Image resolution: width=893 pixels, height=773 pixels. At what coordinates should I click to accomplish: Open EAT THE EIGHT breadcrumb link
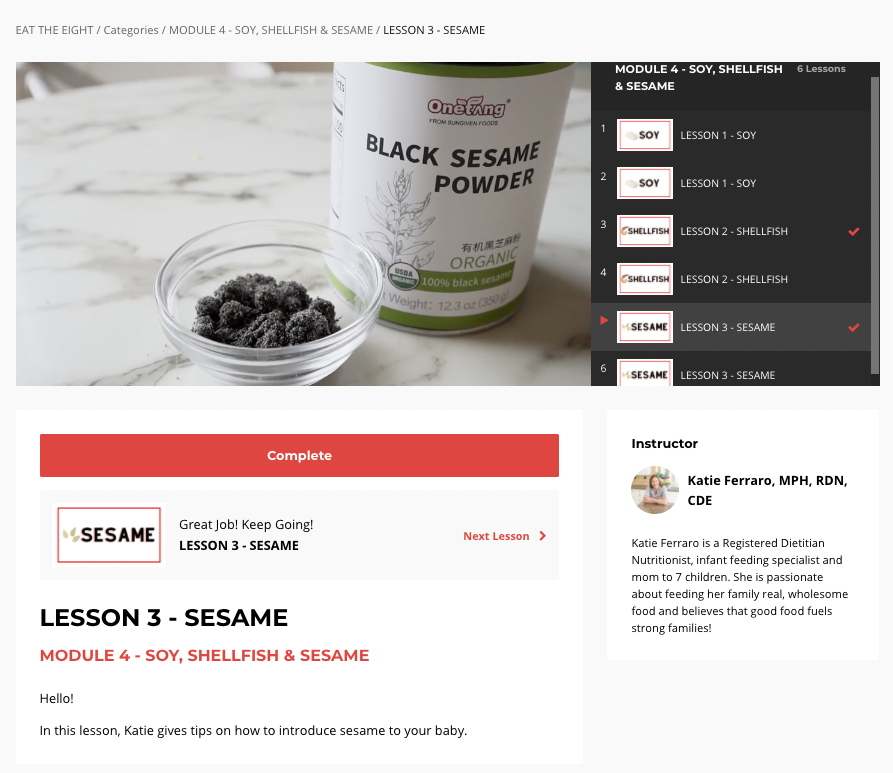tap(54, 30)
